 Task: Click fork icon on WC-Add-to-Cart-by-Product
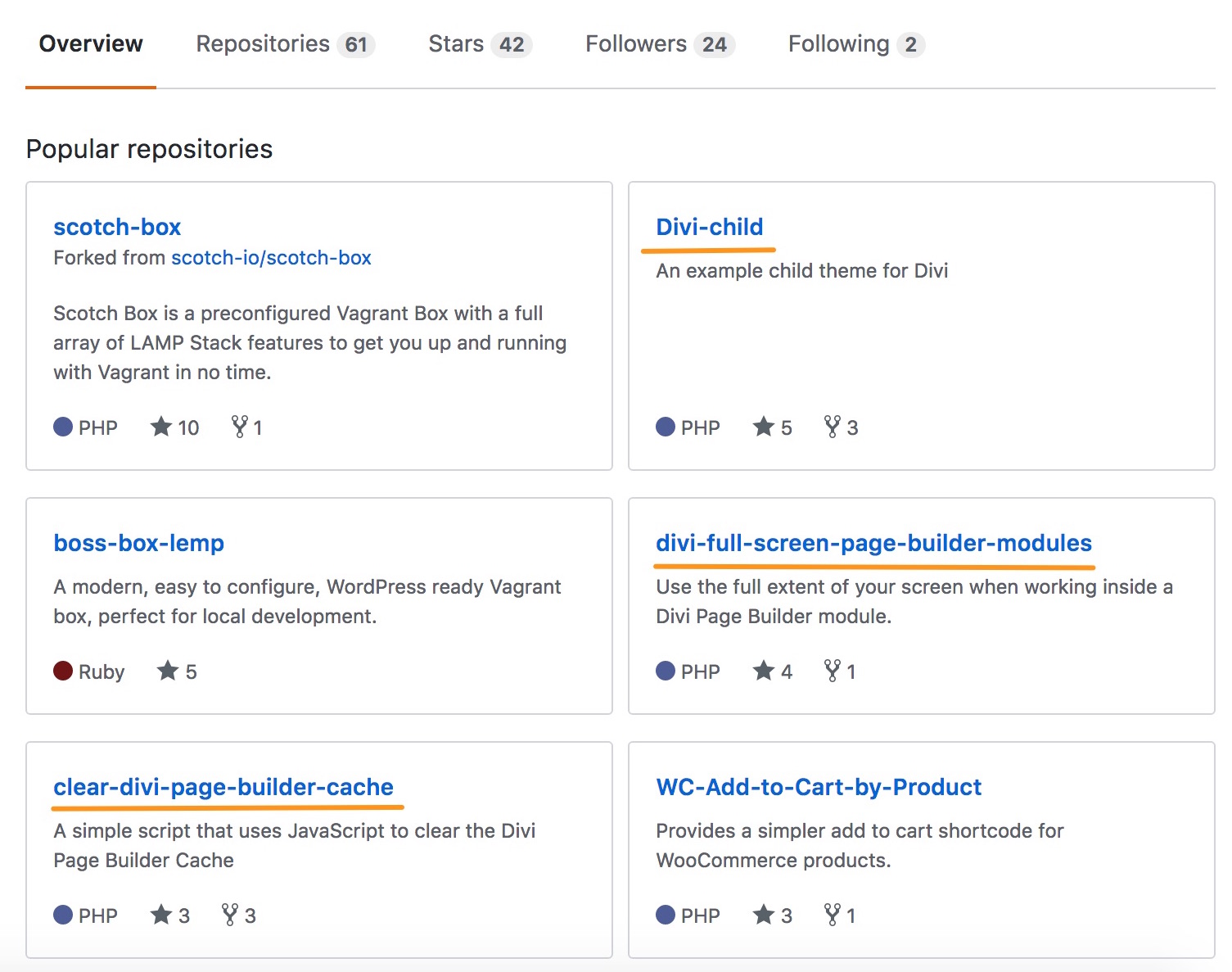833,915
